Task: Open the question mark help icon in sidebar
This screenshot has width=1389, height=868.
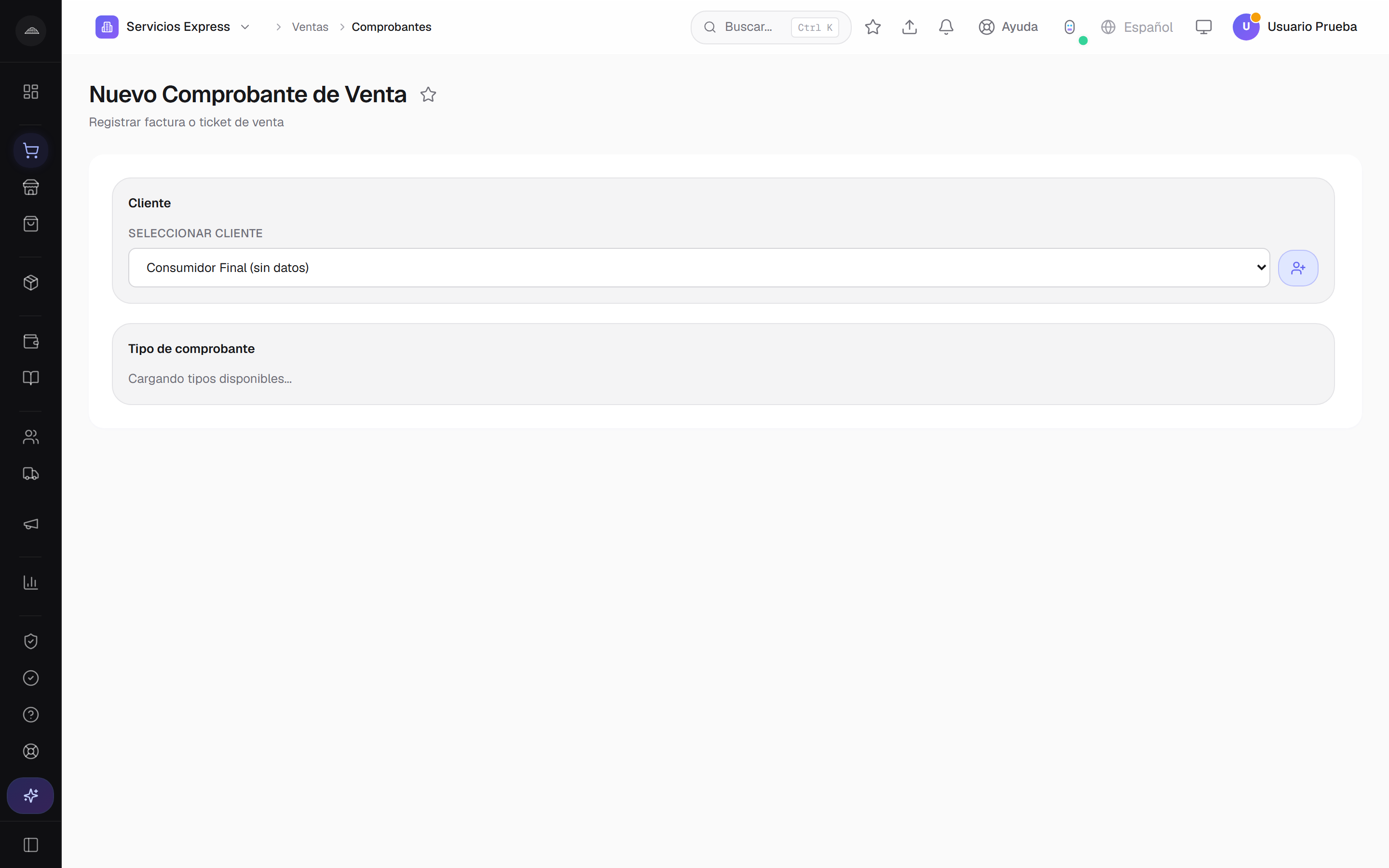Action: point(31,715)
